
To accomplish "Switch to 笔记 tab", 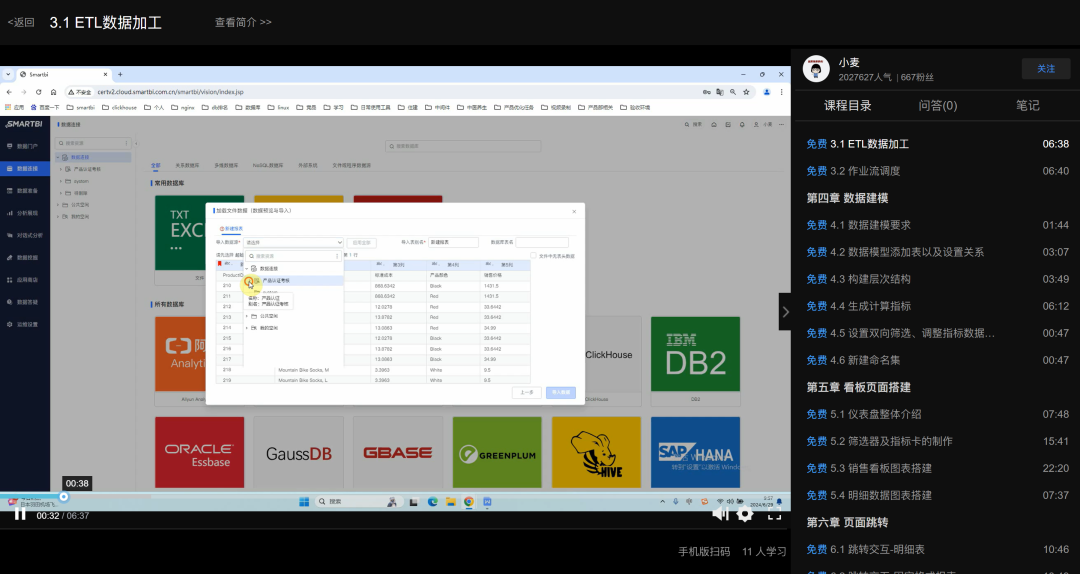I will pos(1027,105).
